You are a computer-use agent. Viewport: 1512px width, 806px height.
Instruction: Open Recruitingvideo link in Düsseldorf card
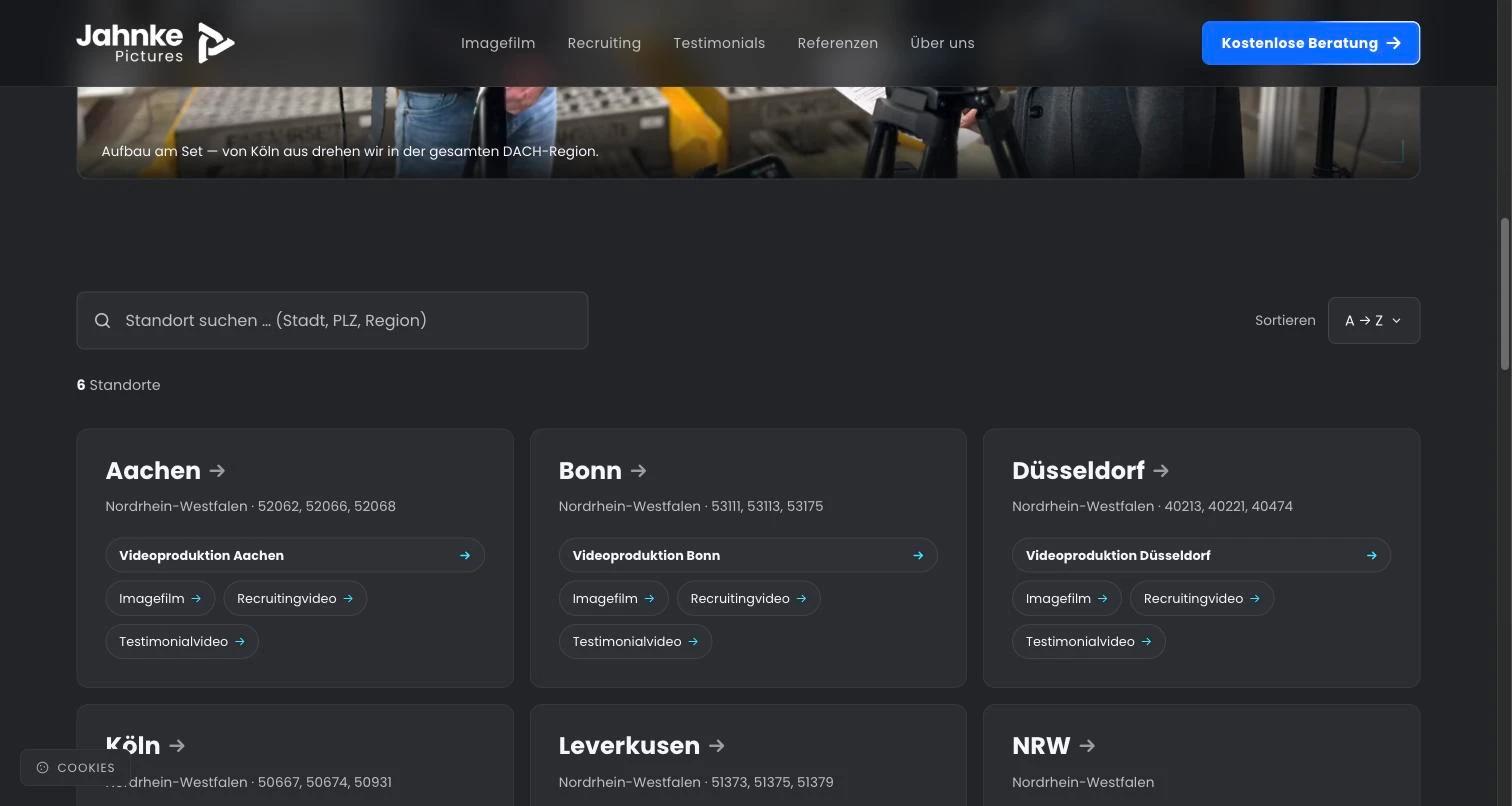point(1201,599)
